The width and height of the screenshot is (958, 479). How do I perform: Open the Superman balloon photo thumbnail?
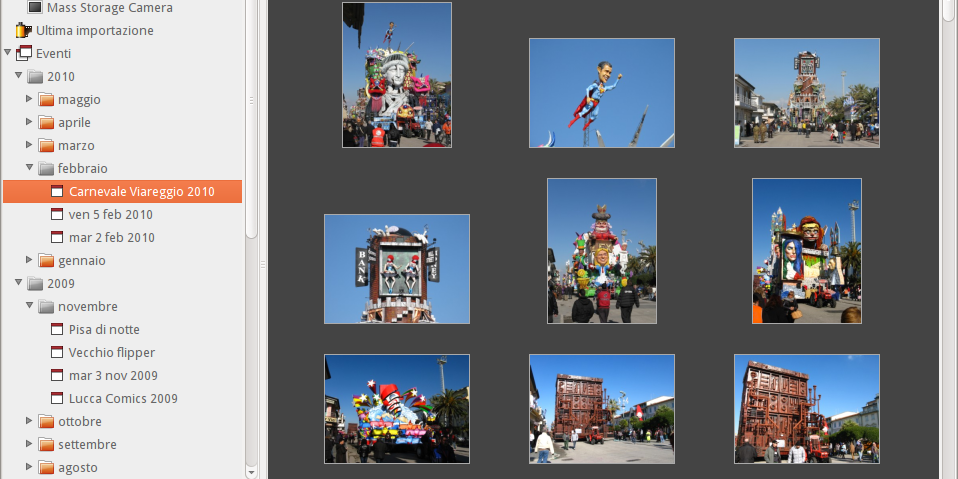click(601, 93)
